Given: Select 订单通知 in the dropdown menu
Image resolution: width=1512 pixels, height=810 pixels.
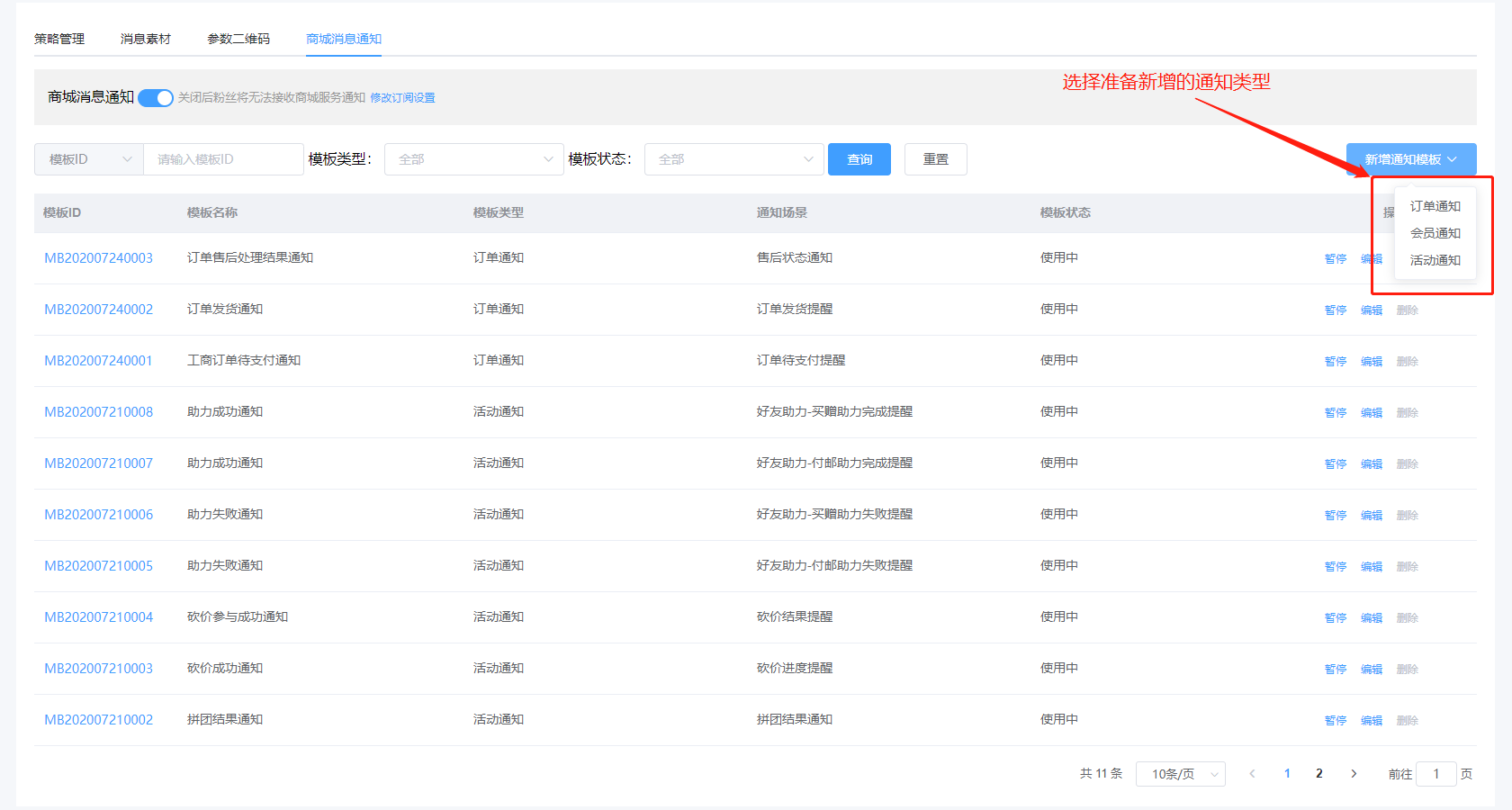Looking at the screenshot, I should [x=1435, y=206].
